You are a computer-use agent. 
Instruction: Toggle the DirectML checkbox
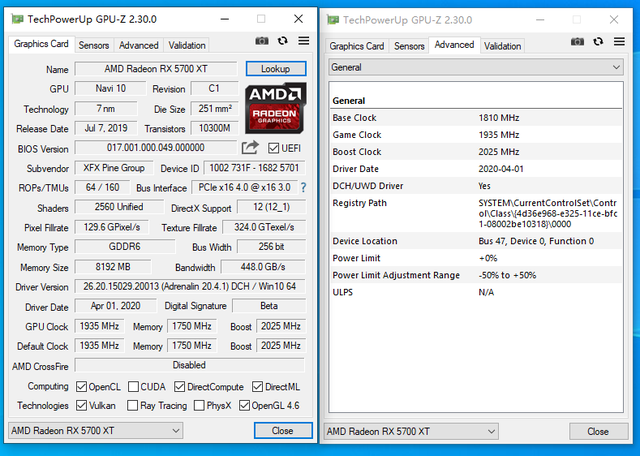[257, 387]
